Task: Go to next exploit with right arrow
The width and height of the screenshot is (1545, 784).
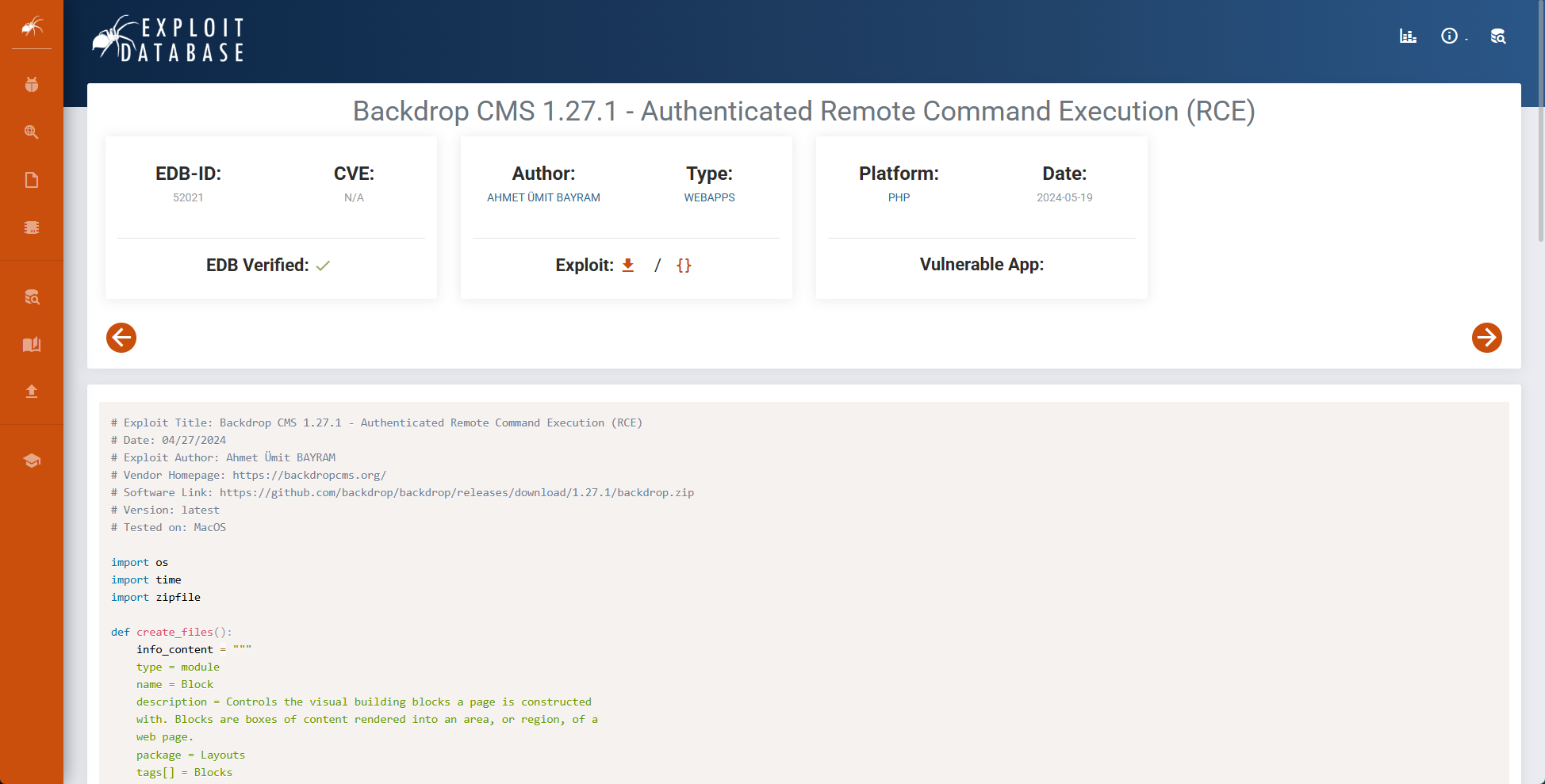Action: pos(1487,338)
